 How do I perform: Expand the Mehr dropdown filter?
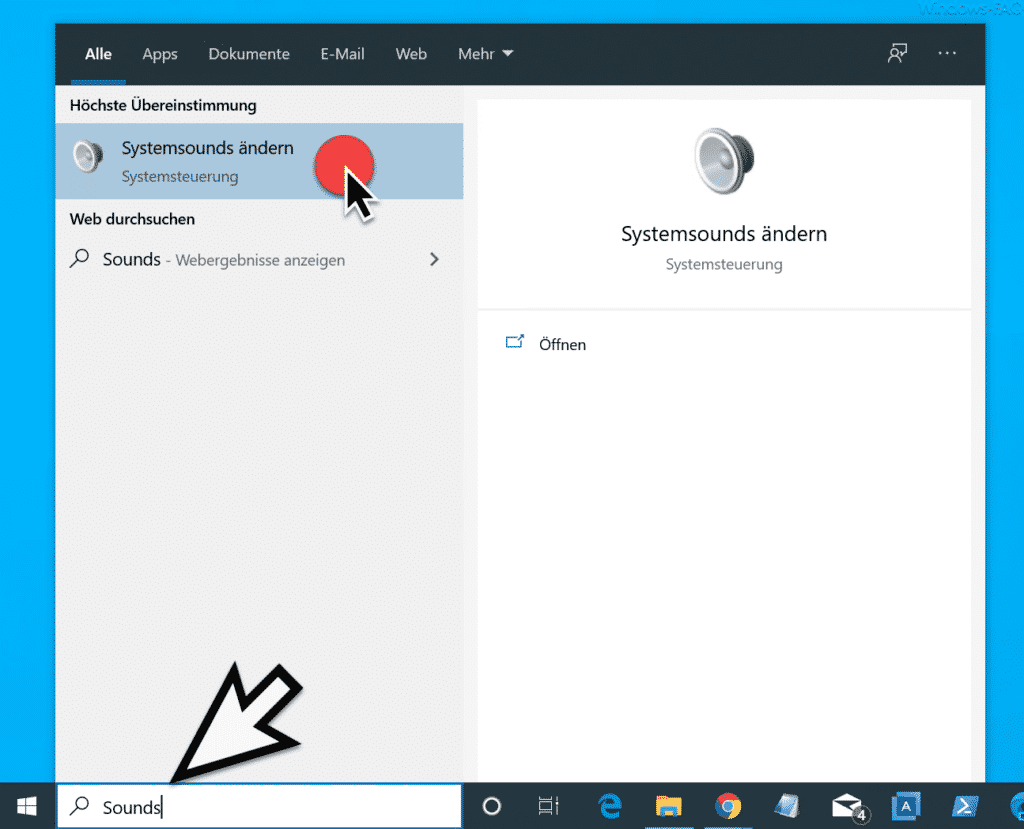click(485, 54)
